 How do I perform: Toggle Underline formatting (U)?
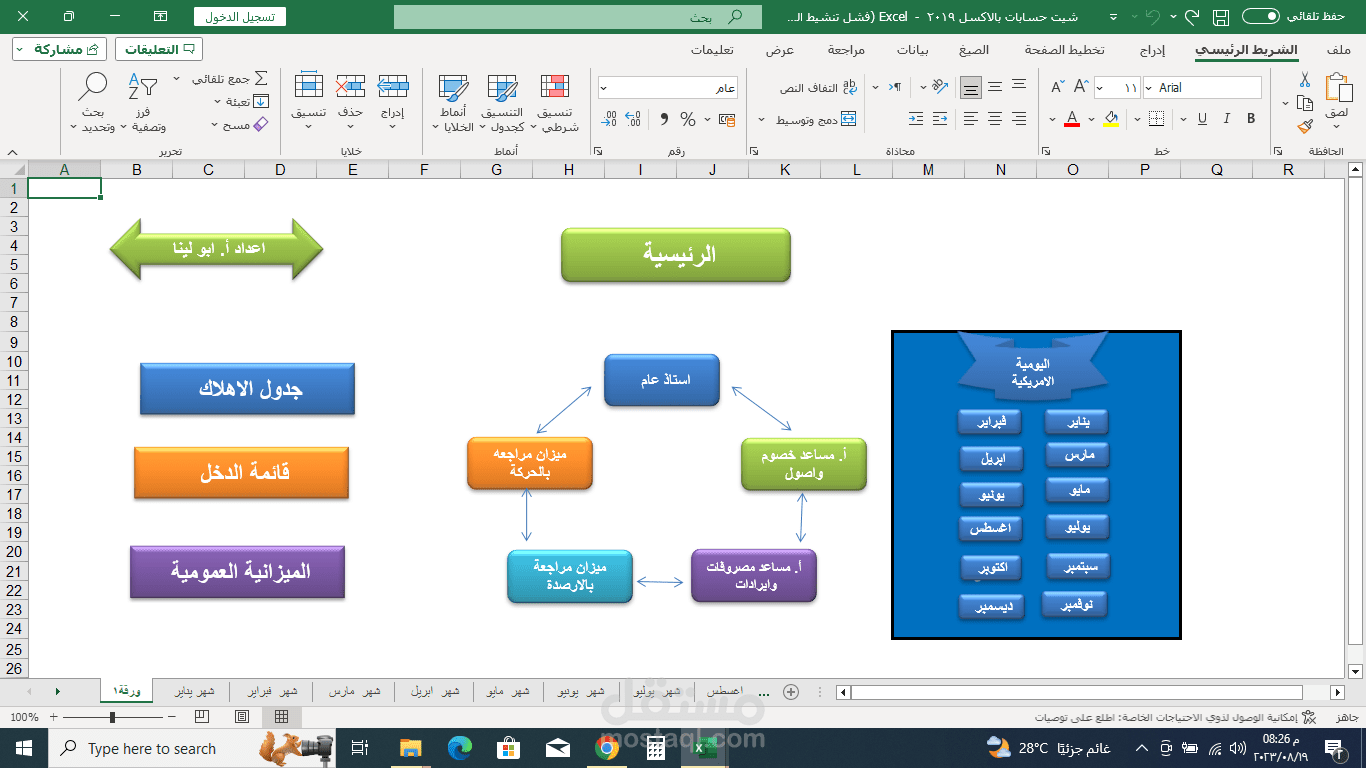1201,119
